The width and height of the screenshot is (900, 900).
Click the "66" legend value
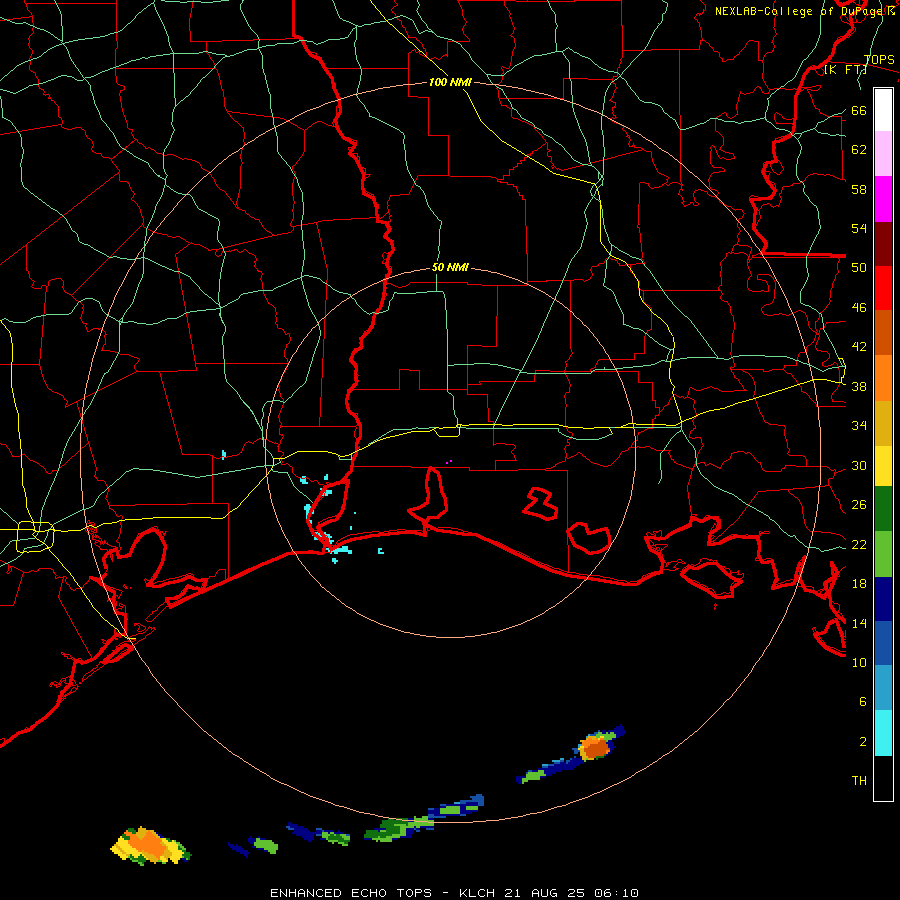859,111
